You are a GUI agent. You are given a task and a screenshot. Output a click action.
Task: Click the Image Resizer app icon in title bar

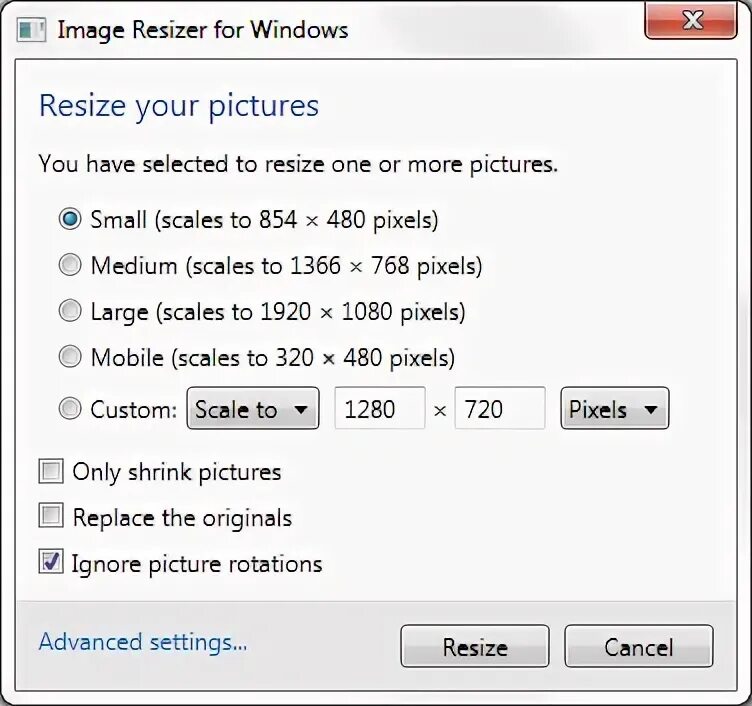click(x=32, y=30)
